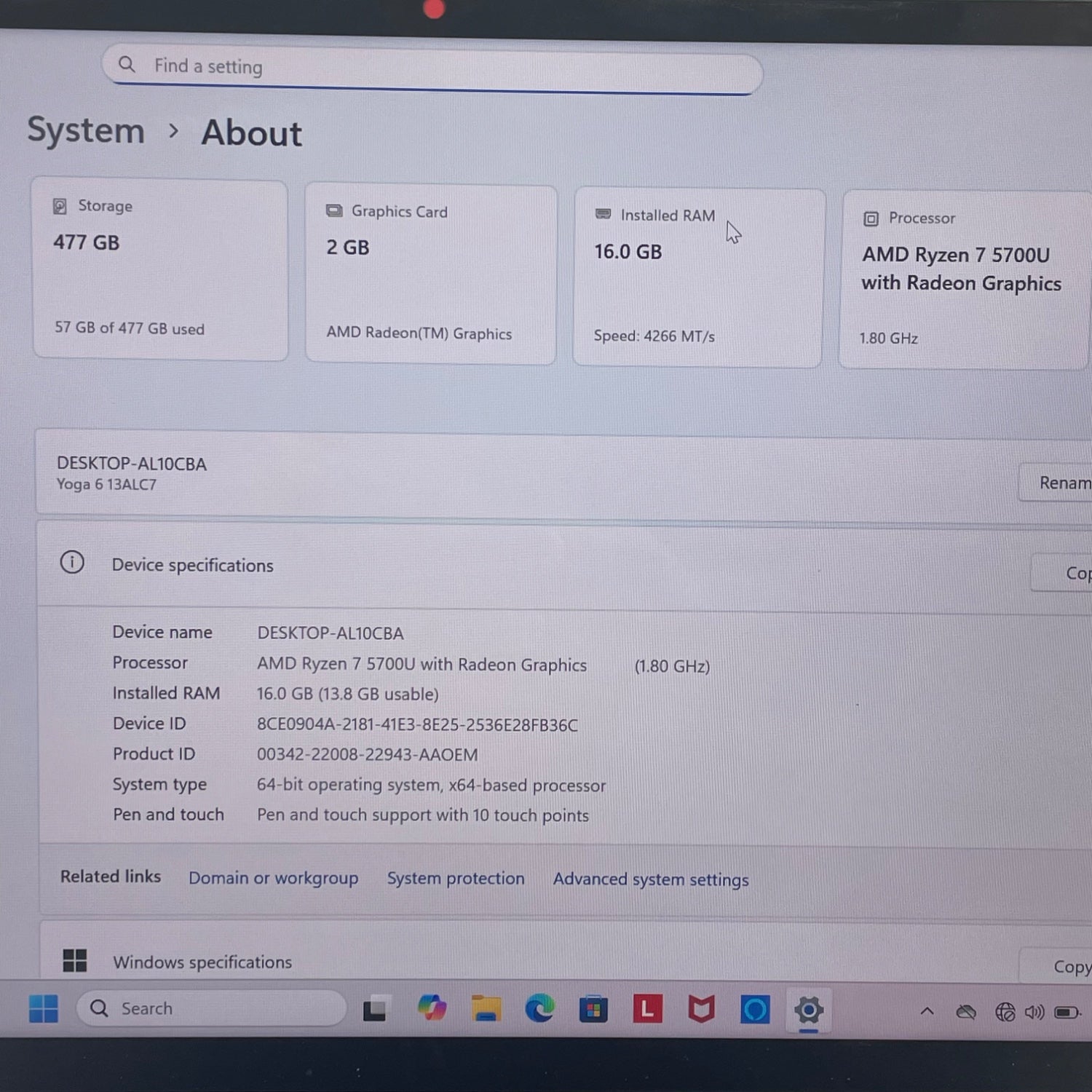Copy the Device specifications
The image size is (1092, 1092).
tap(1061, 573)
